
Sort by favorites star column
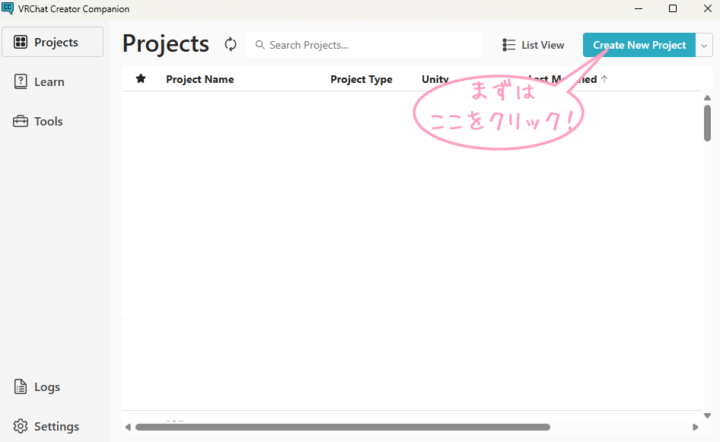pyautogui.click(x=141, y=78)
